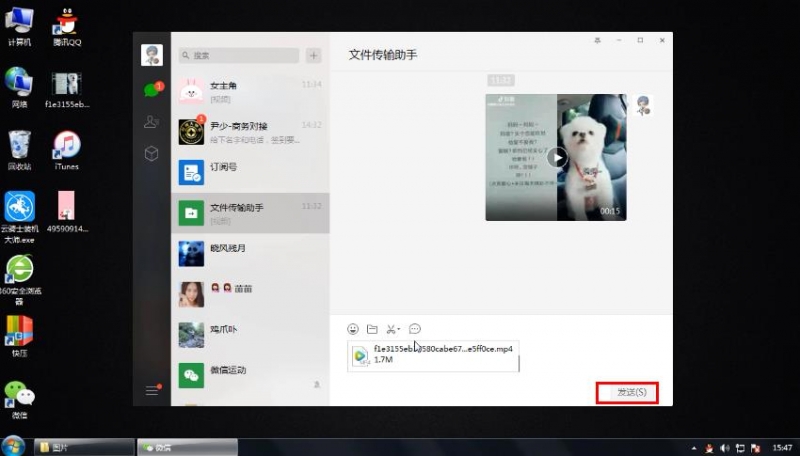Screen dimensions: 800x456
Task: Open the Favorites cube icon in sidebar
Action: tap(152, 153)
